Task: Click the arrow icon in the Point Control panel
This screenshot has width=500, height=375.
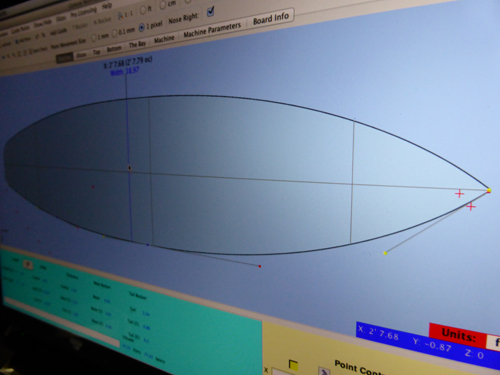Action: pos(324,371)
